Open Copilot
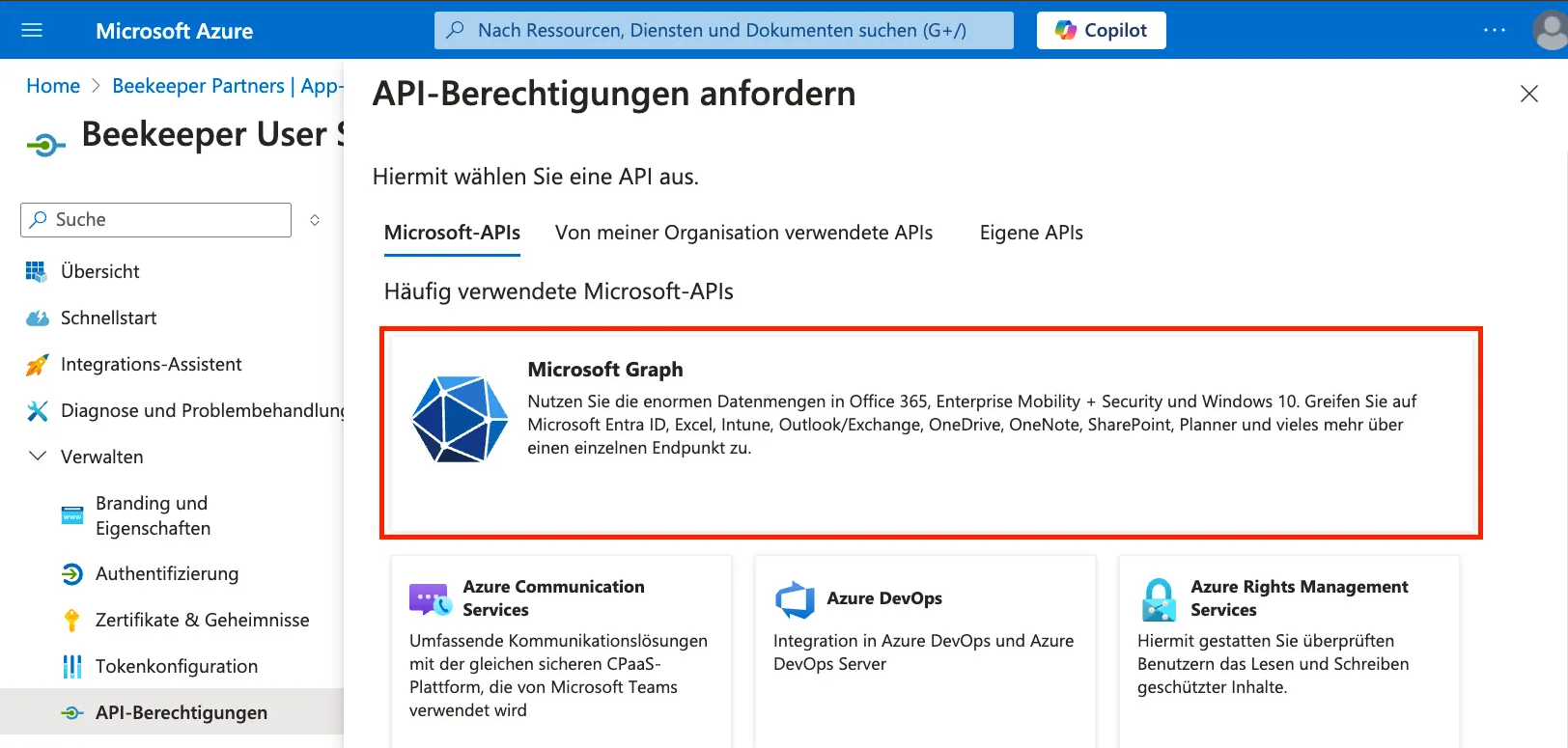The width and height of the screenshot is (1568, 748). (x=1101, y=30)
